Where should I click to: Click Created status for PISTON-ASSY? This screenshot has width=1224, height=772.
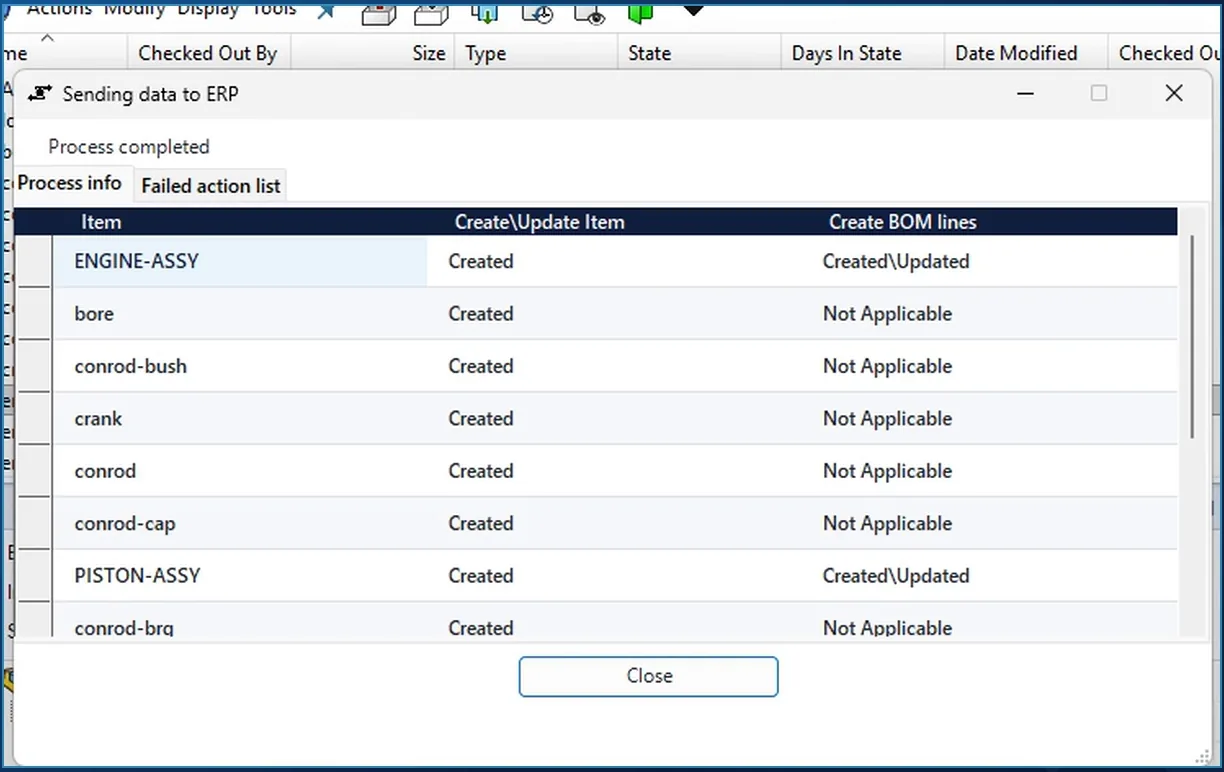pos(481,576)
